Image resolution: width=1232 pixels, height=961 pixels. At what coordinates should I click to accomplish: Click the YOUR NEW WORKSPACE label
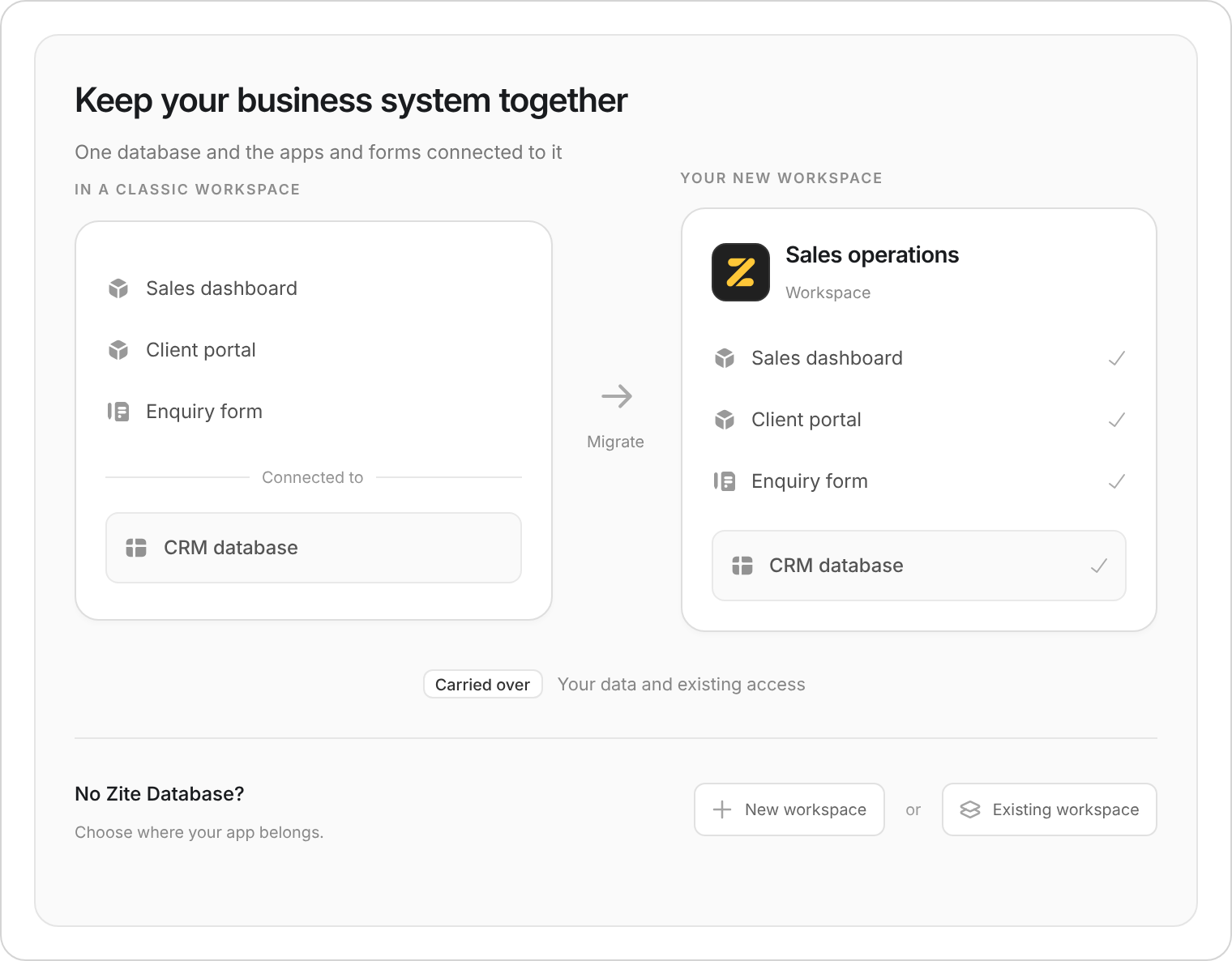(x=781, y=178)
